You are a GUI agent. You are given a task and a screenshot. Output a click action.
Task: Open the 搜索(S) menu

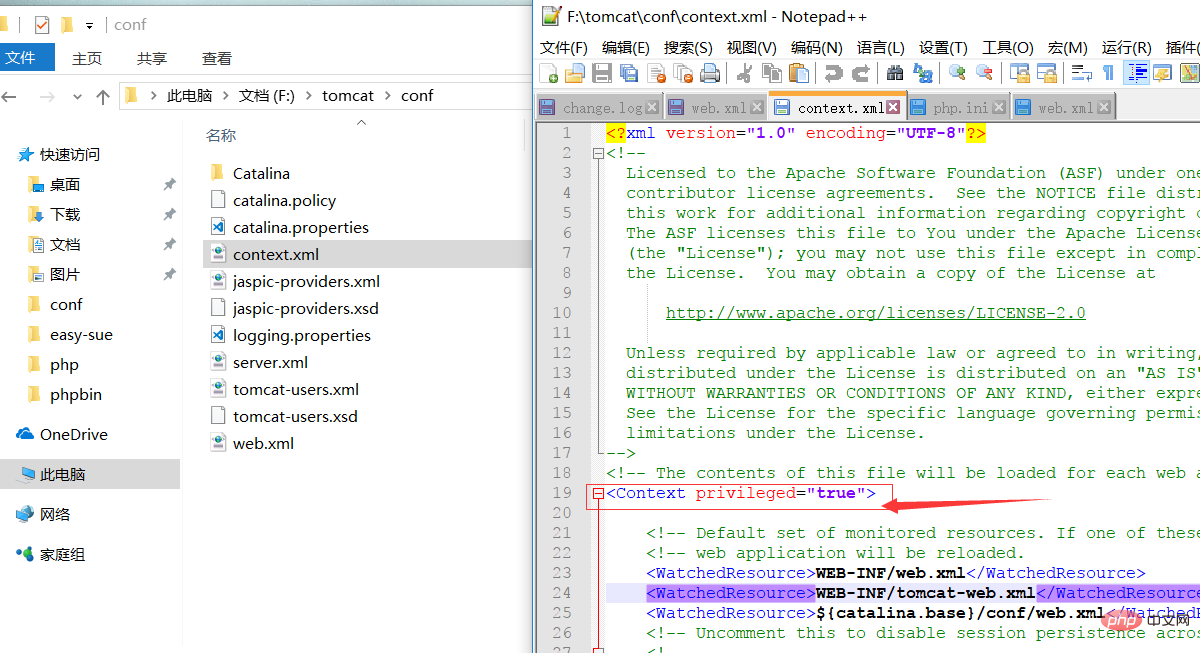[x=688, y=47]
